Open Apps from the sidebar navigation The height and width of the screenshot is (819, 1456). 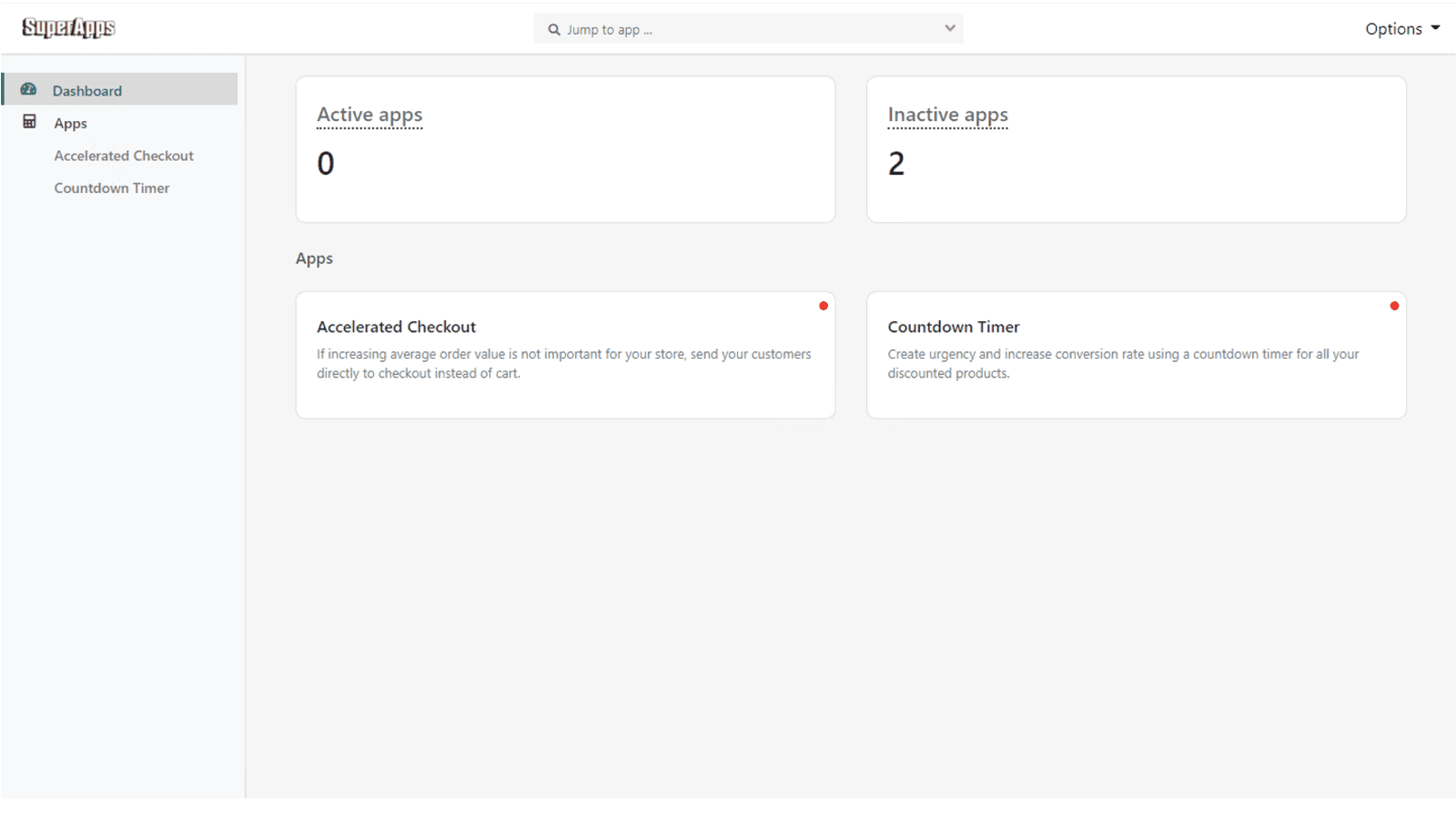(70, 123)
